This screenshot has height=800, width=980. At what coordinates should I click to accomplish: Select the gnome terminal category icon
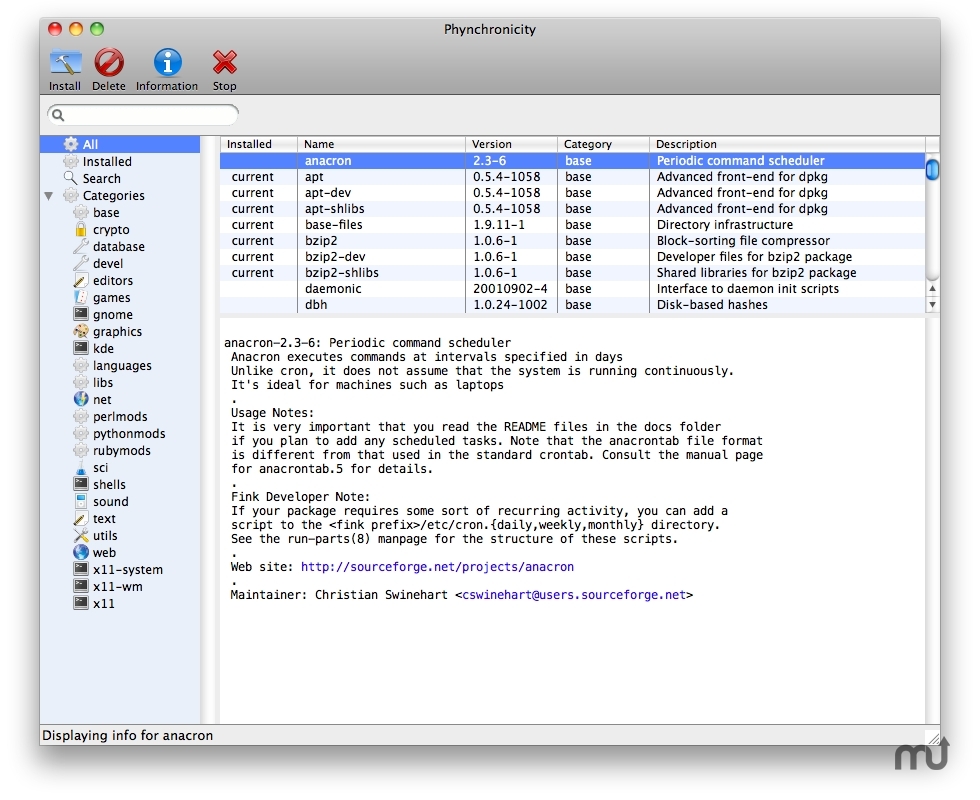[x=82, y=314]
